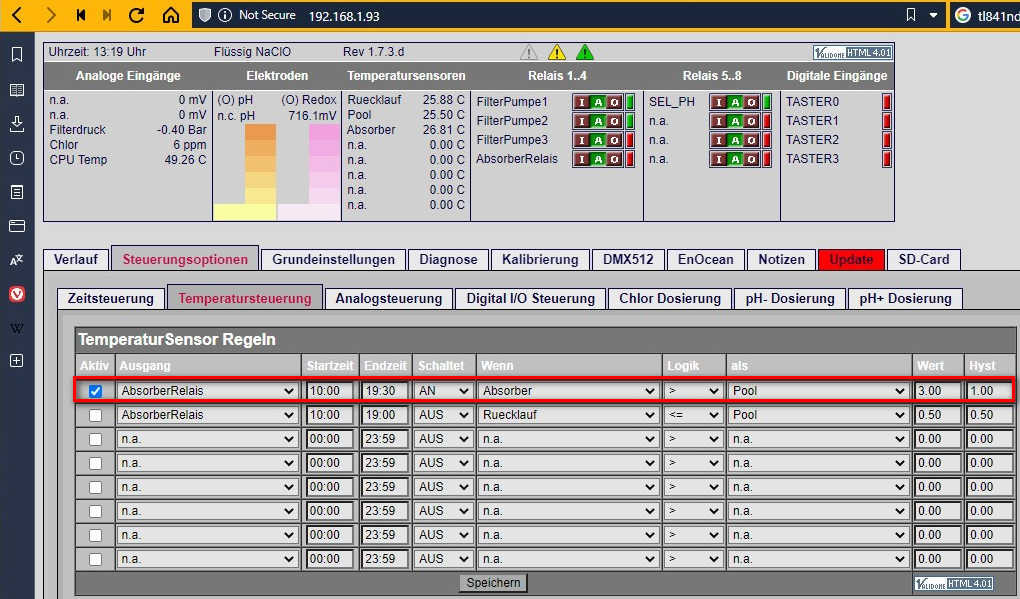Image resolution: width=1020 pixels, height=599 pixels.
Task: Reload the page
Action: [136, 15]
